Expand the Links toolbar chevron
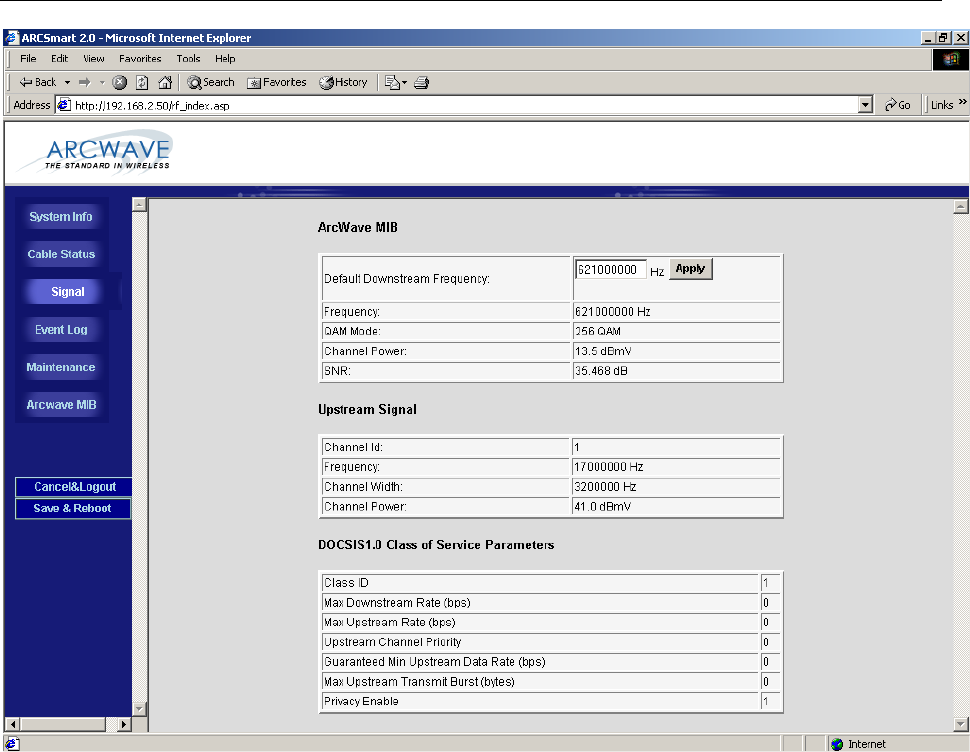Image resolution: width=970 pixels, height=752 pixels. 963,102
